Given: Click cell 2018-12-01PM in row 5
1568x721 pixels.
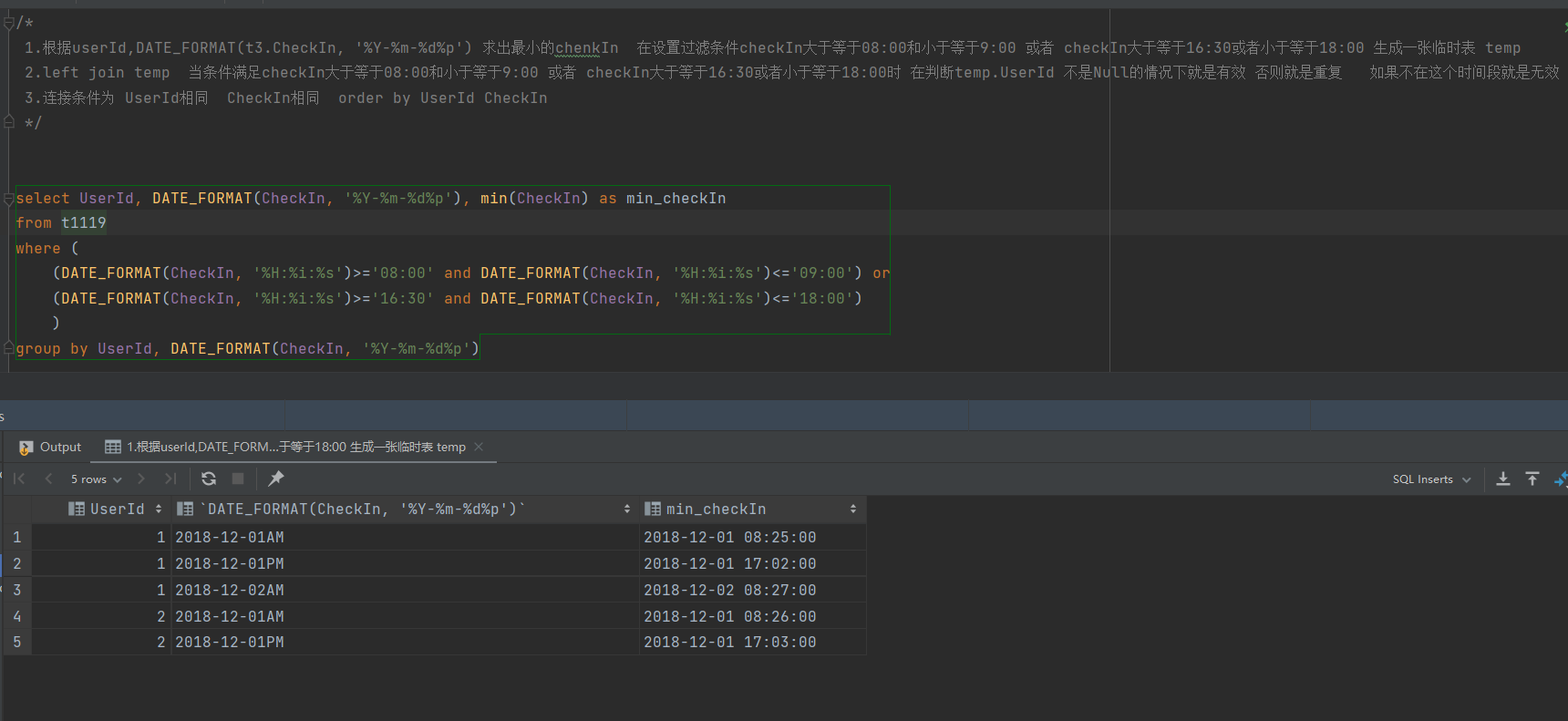Looking at the screenshot, I should coord(405,642).
